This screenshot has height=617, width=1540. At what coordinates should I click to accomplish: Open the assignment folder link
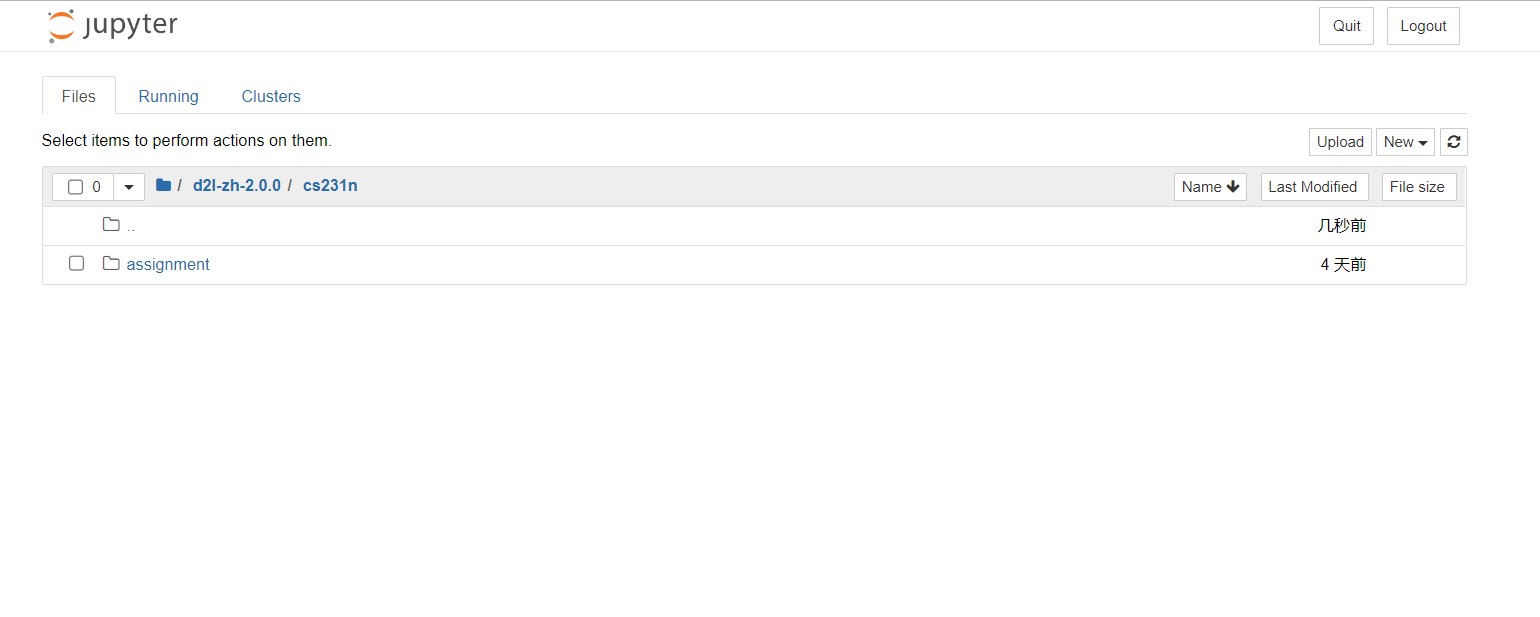(168, 264)
